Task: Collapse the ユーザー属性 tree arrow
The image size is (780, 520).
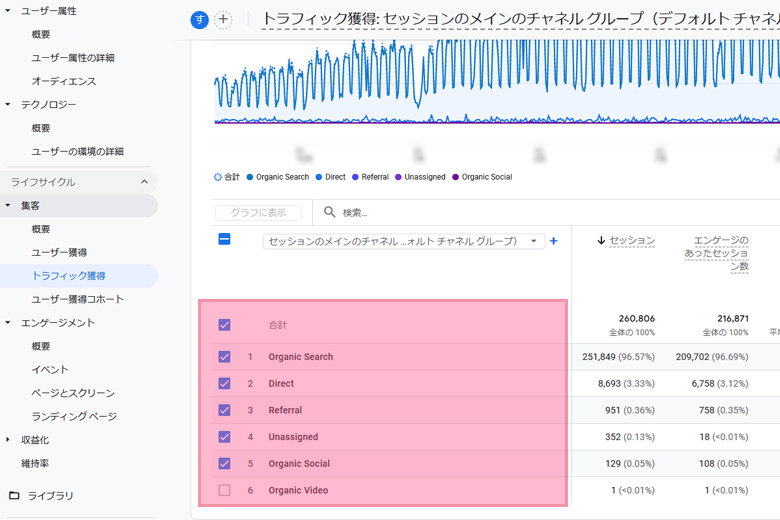Action: coord(7,10)
